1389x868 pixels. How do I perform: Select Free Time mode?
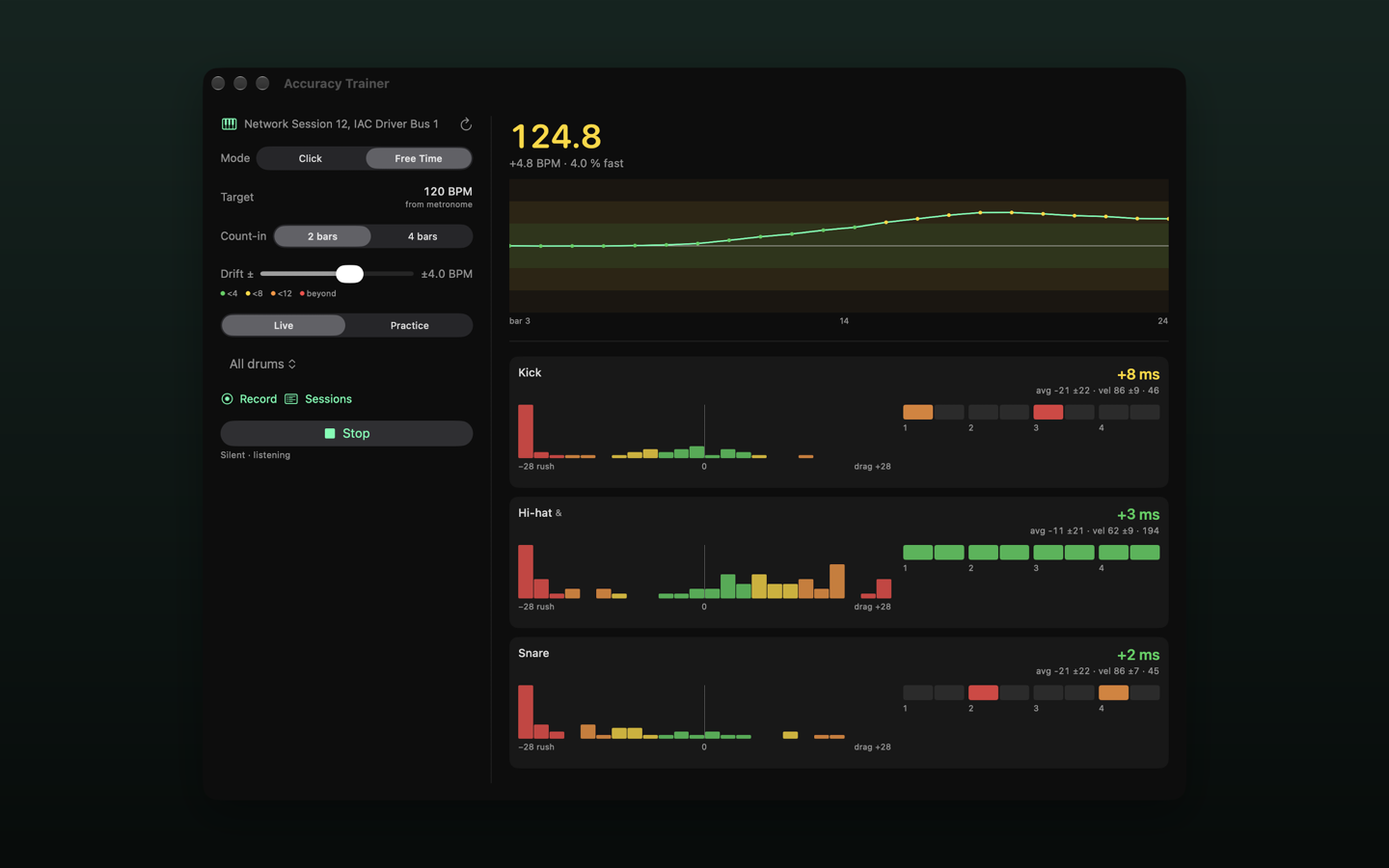[x=419, y=158]
